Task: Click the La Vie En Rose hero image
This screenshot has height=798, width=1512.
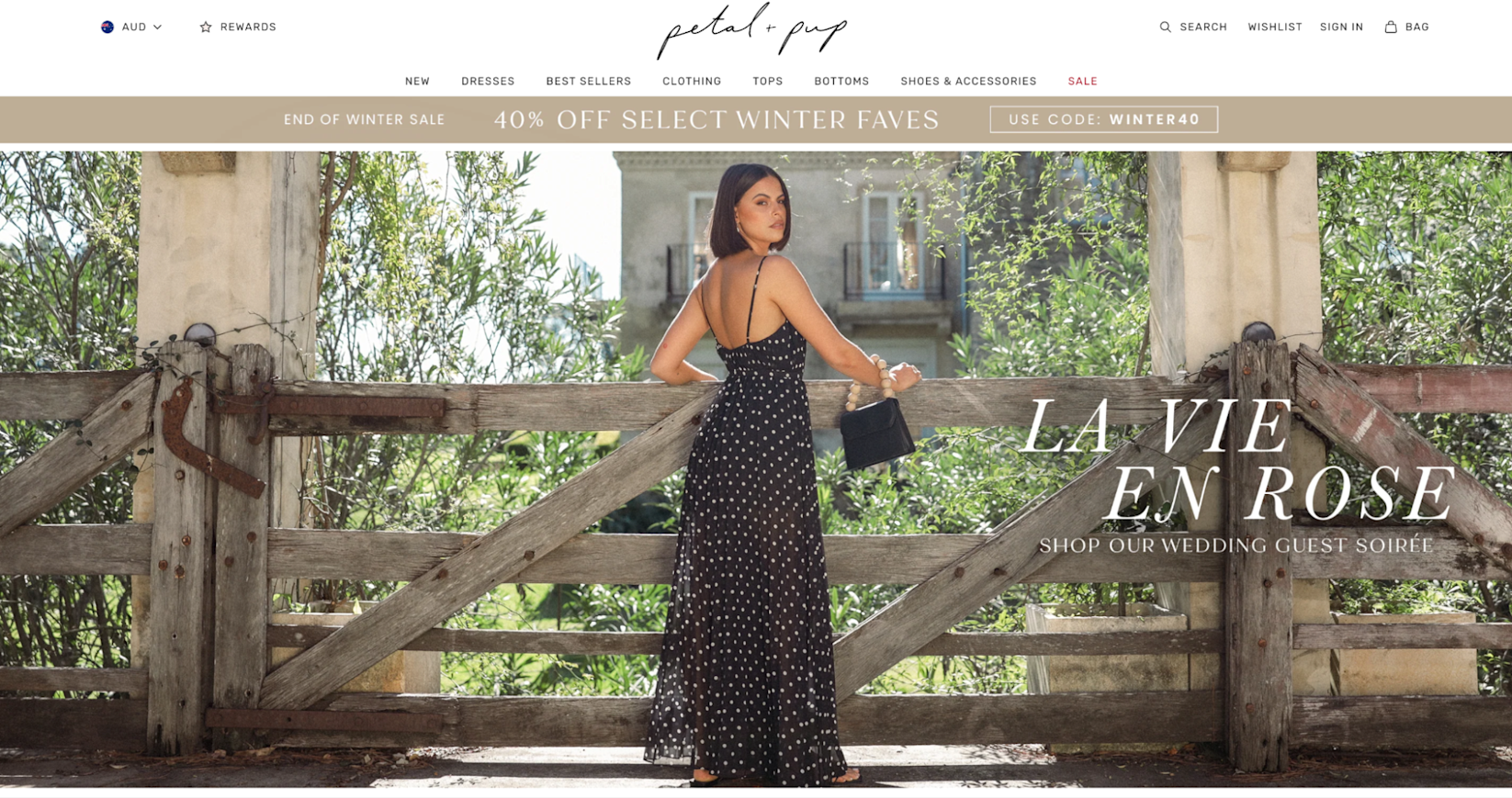Action: click(756, 469)
